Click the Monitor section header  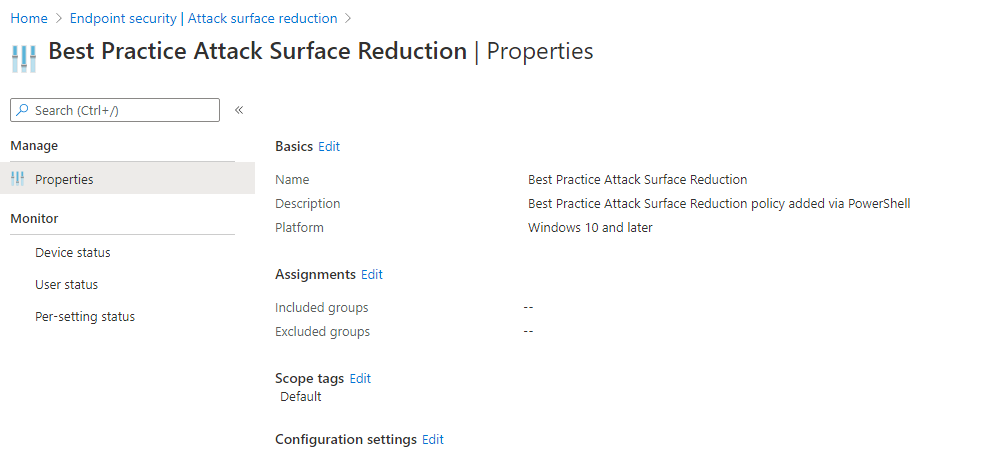coord(34,218)
